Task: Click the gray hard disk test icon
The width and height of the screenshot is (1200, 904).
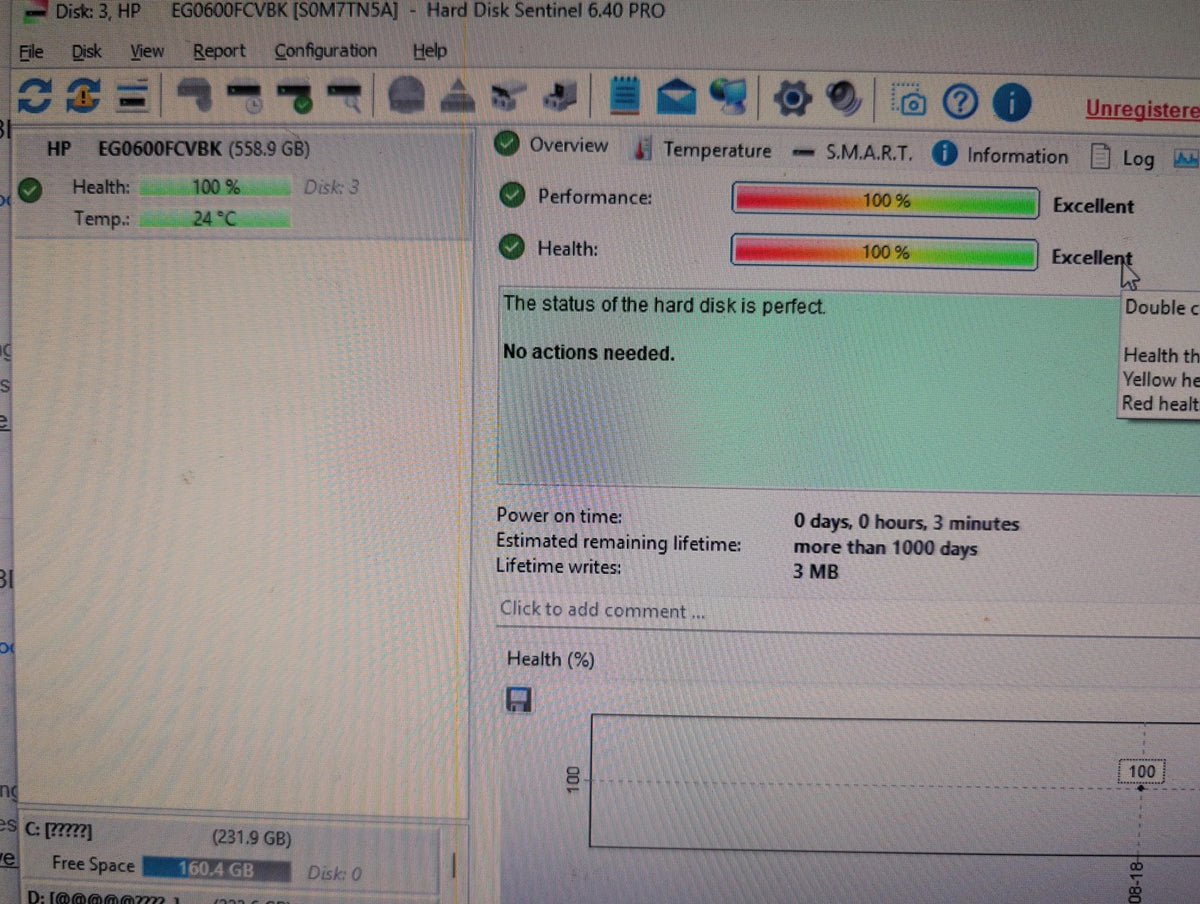Action: click(x=193, y=98)
